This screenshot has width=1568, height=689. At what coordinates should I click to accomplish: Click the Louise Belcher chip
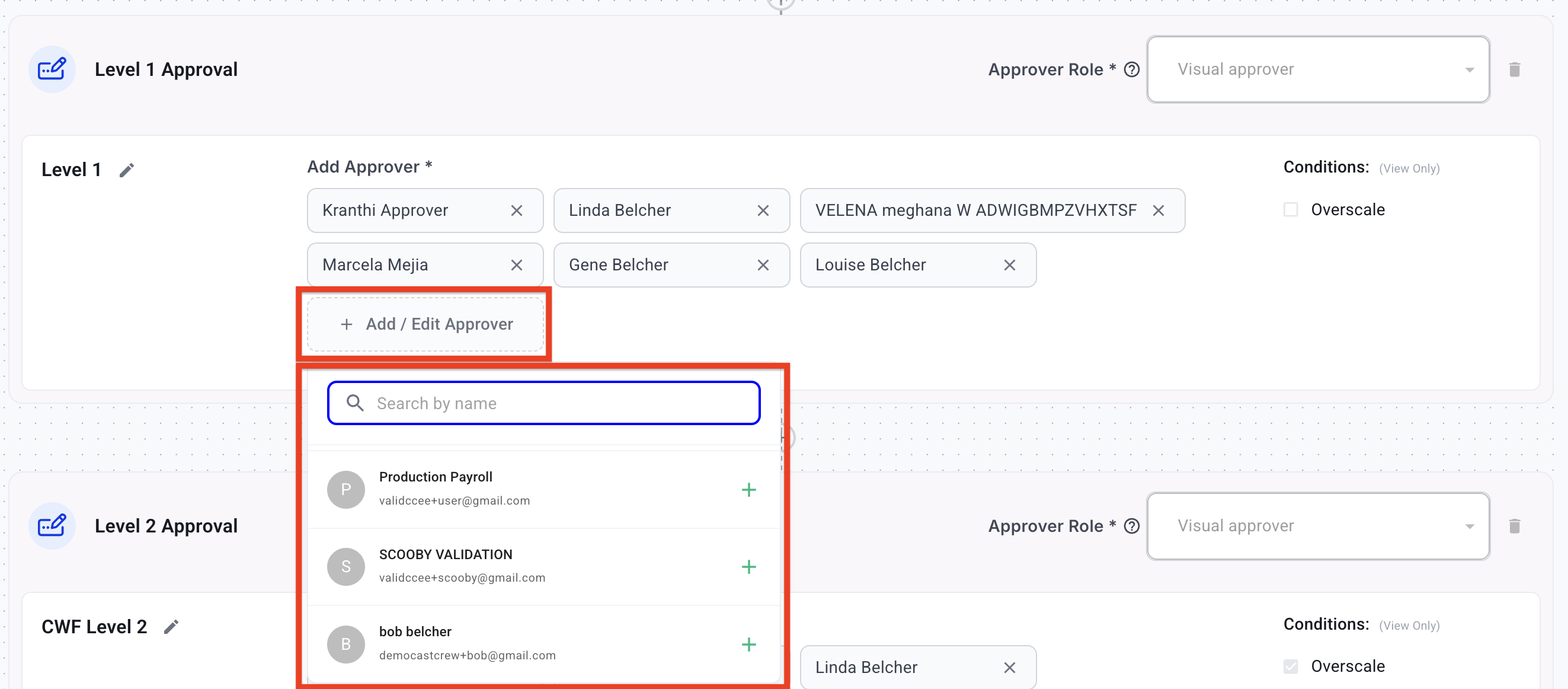pyautogui.click(x=919, y=265)
